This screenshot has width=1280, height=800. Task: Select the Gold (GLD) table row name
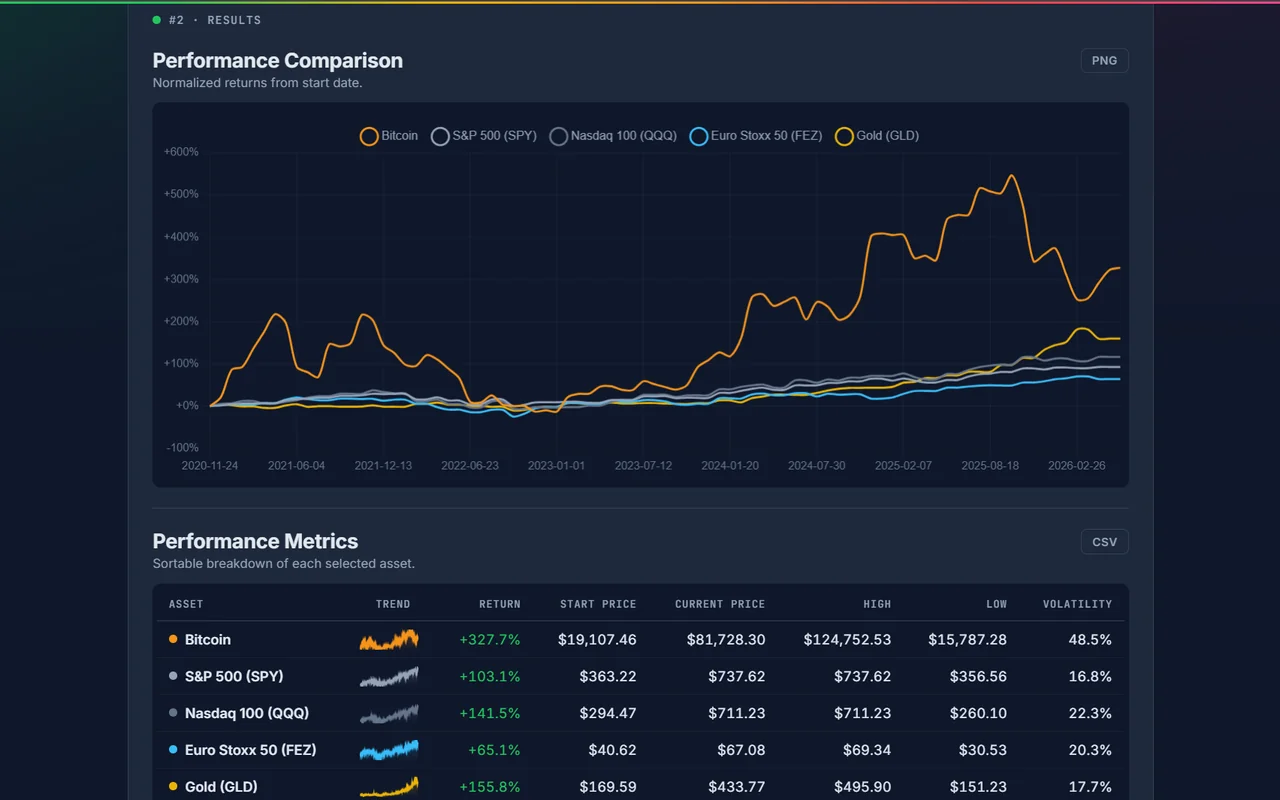tap(221, 787)
